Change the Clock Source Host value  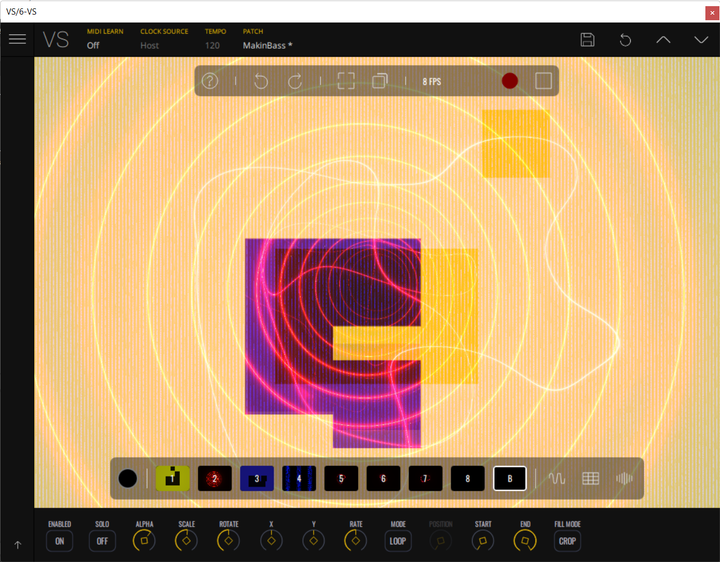tap(149, 45)
